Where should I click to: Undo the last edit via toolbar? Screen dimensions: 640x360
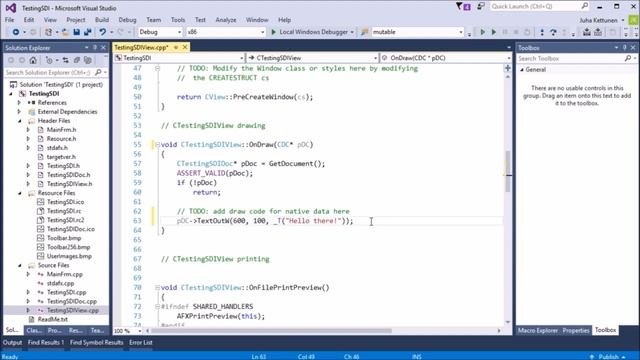tap(102, 32)
